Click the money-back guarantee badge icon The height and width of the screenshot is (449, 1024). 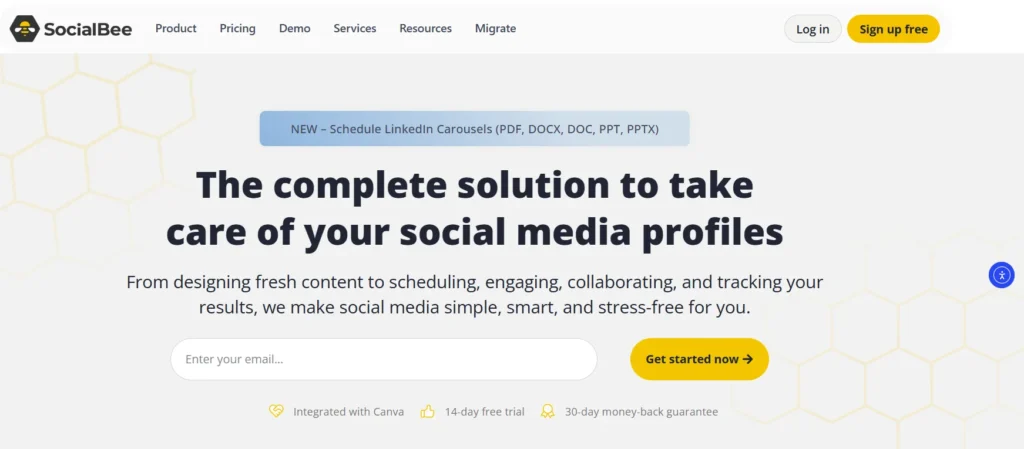(548, 411)
